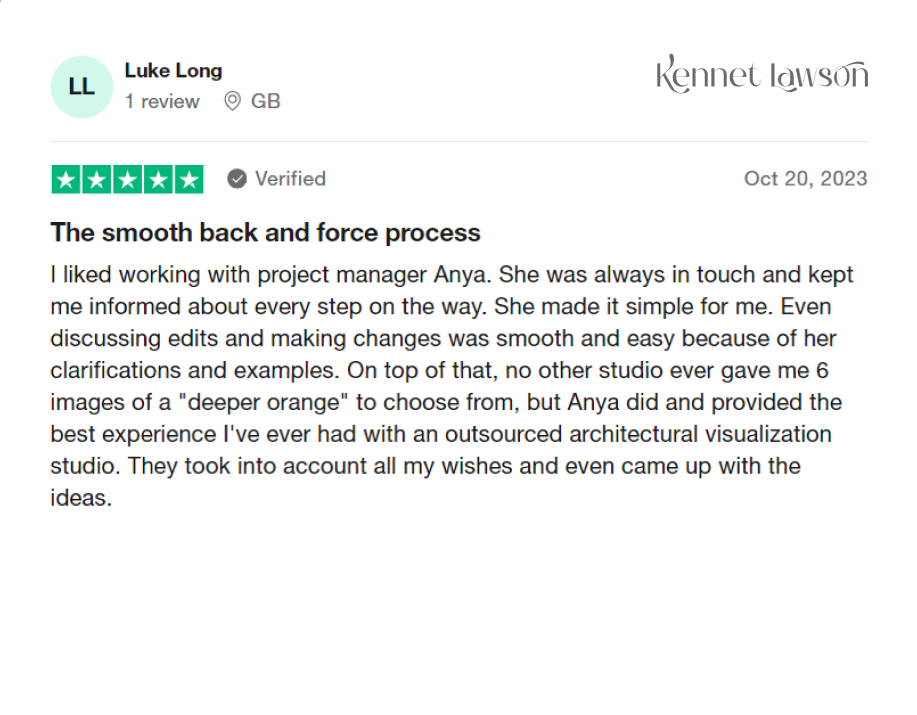Click the location pin icon
The height and width of the screenshot is (715, 917).
pos(232,101)
